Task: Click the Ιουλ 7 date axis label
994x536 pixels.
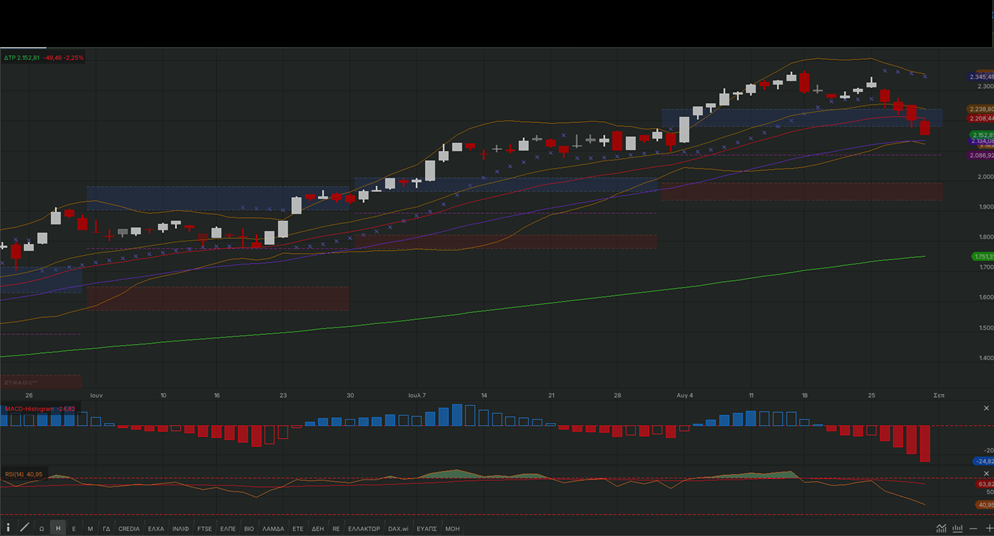Action: click(x=416, y=395)
